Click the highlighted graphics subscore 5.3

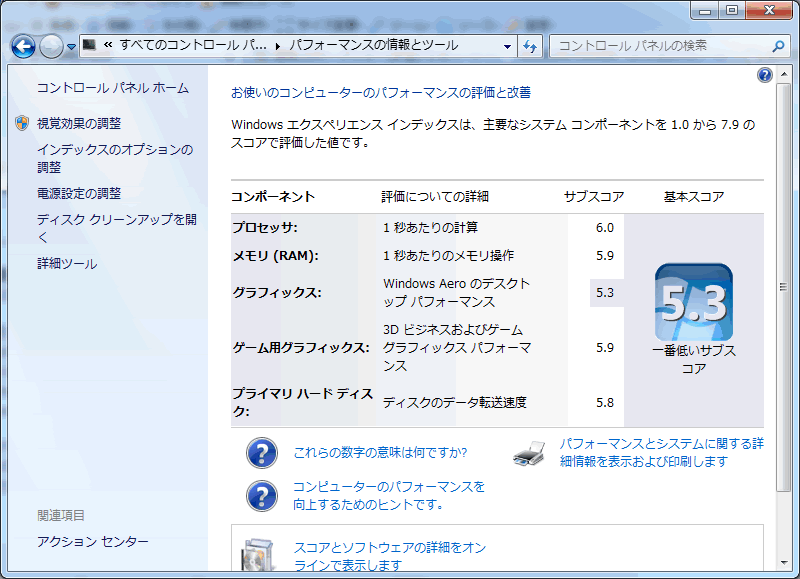click(605, 293)
